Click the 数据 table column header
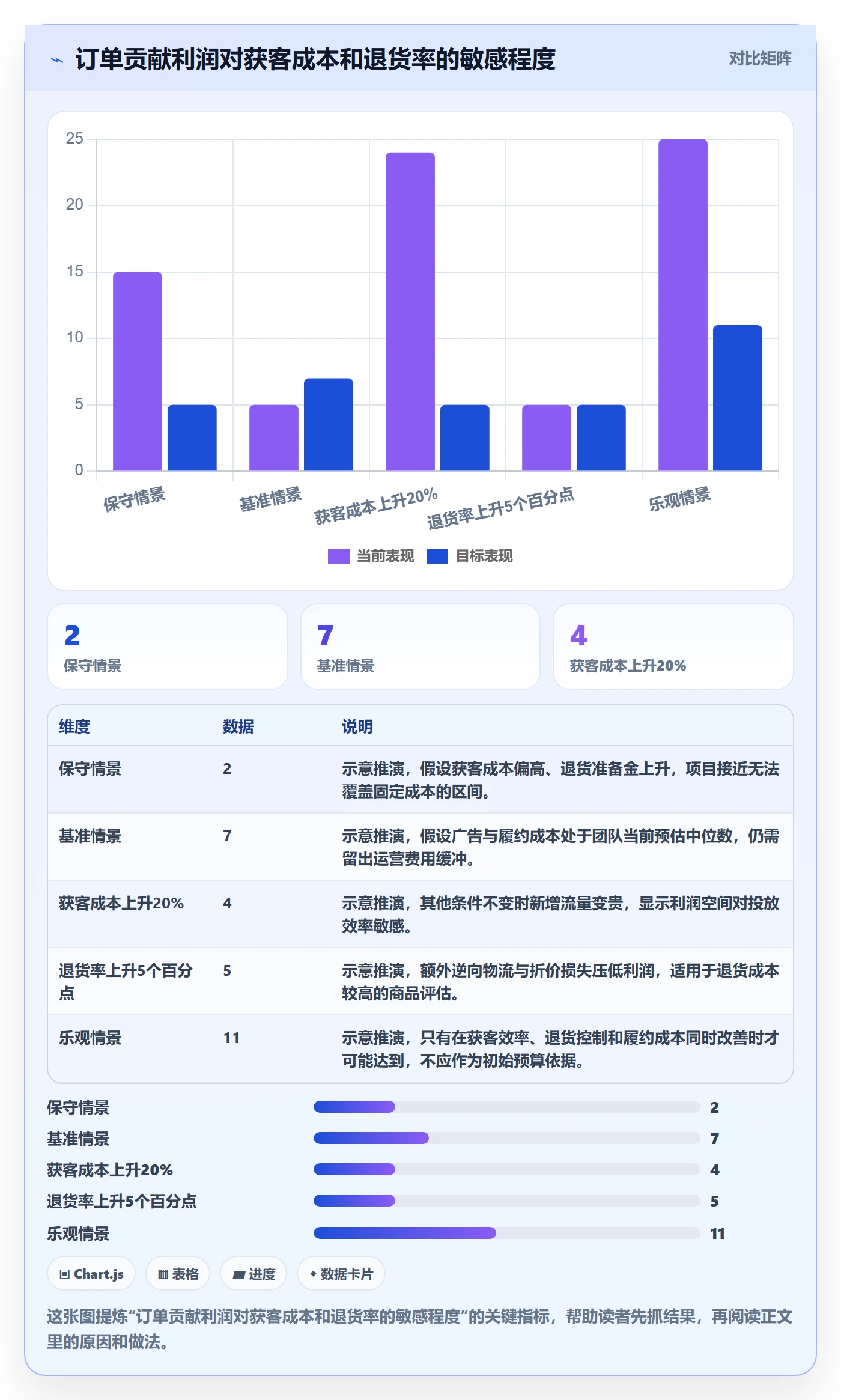Screen dimensions: 841x1400 (x=238, y=726)
